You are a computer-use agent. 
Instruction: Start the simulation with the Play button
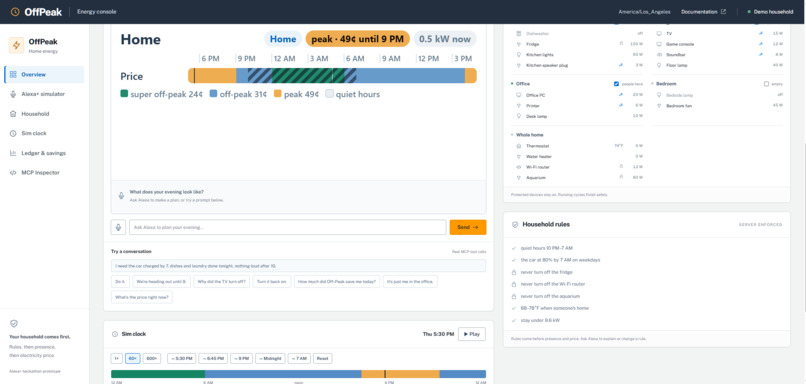(x=472, y=334)
